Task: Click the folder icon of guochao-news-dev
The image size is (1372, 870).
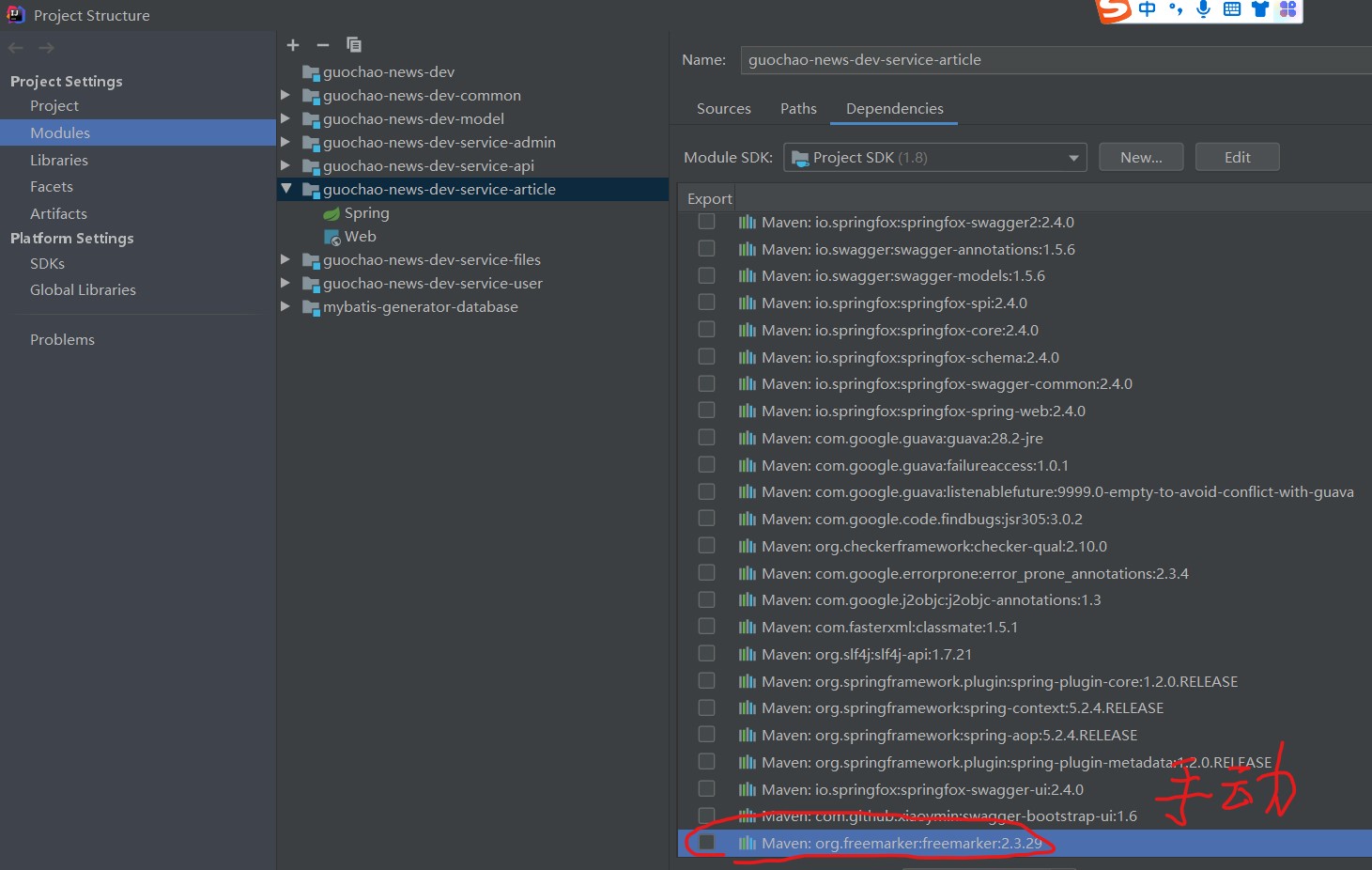Action: click(311, 72)
